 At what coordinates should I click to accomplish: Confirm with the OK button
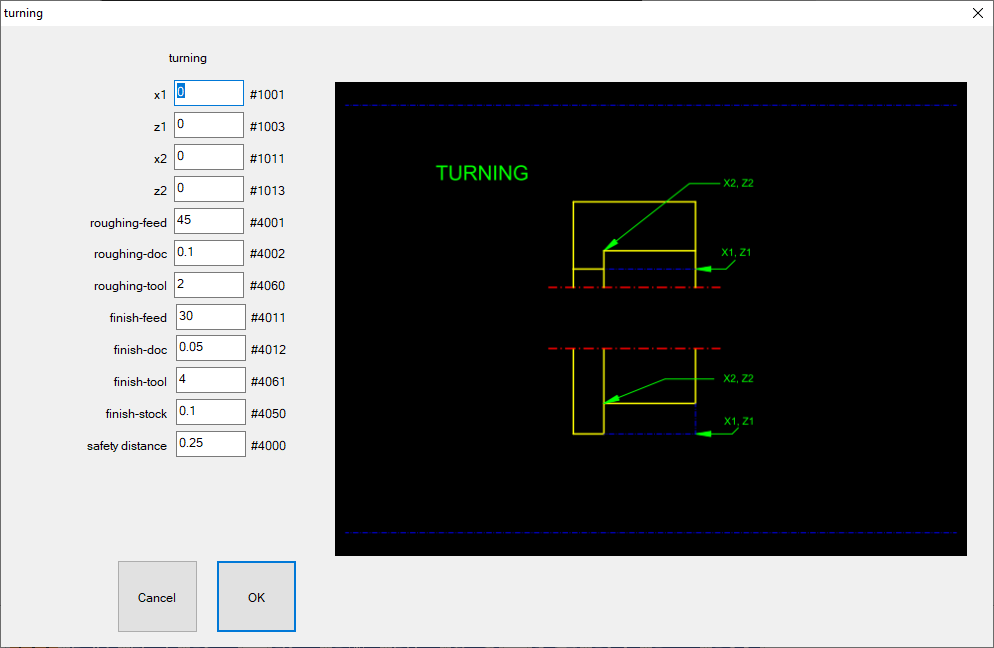click(256, 597)
